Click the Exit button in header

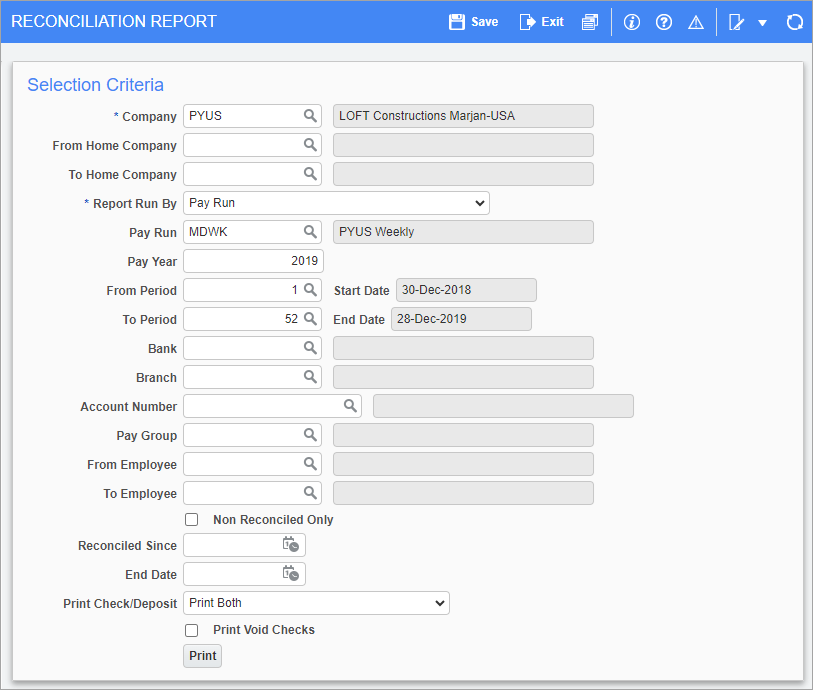click(x=541, y=22)
